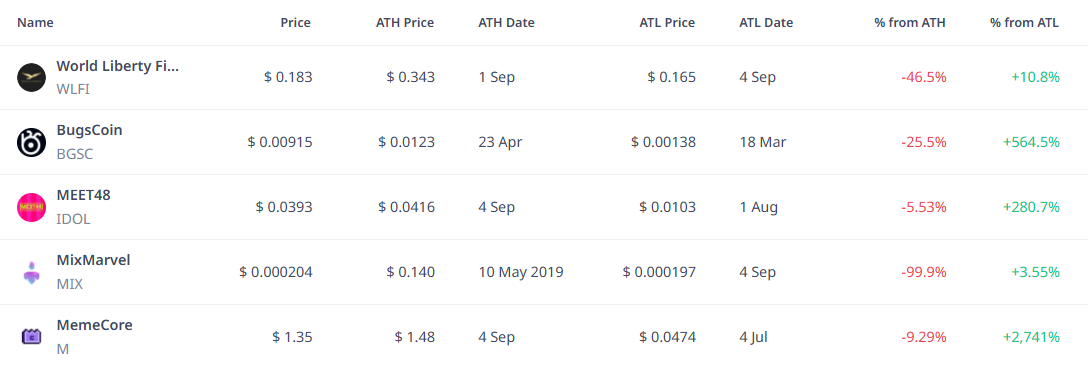1088x367 pixels.
Task: Click the BGSC ticker symbol
Action: [74, 154]
